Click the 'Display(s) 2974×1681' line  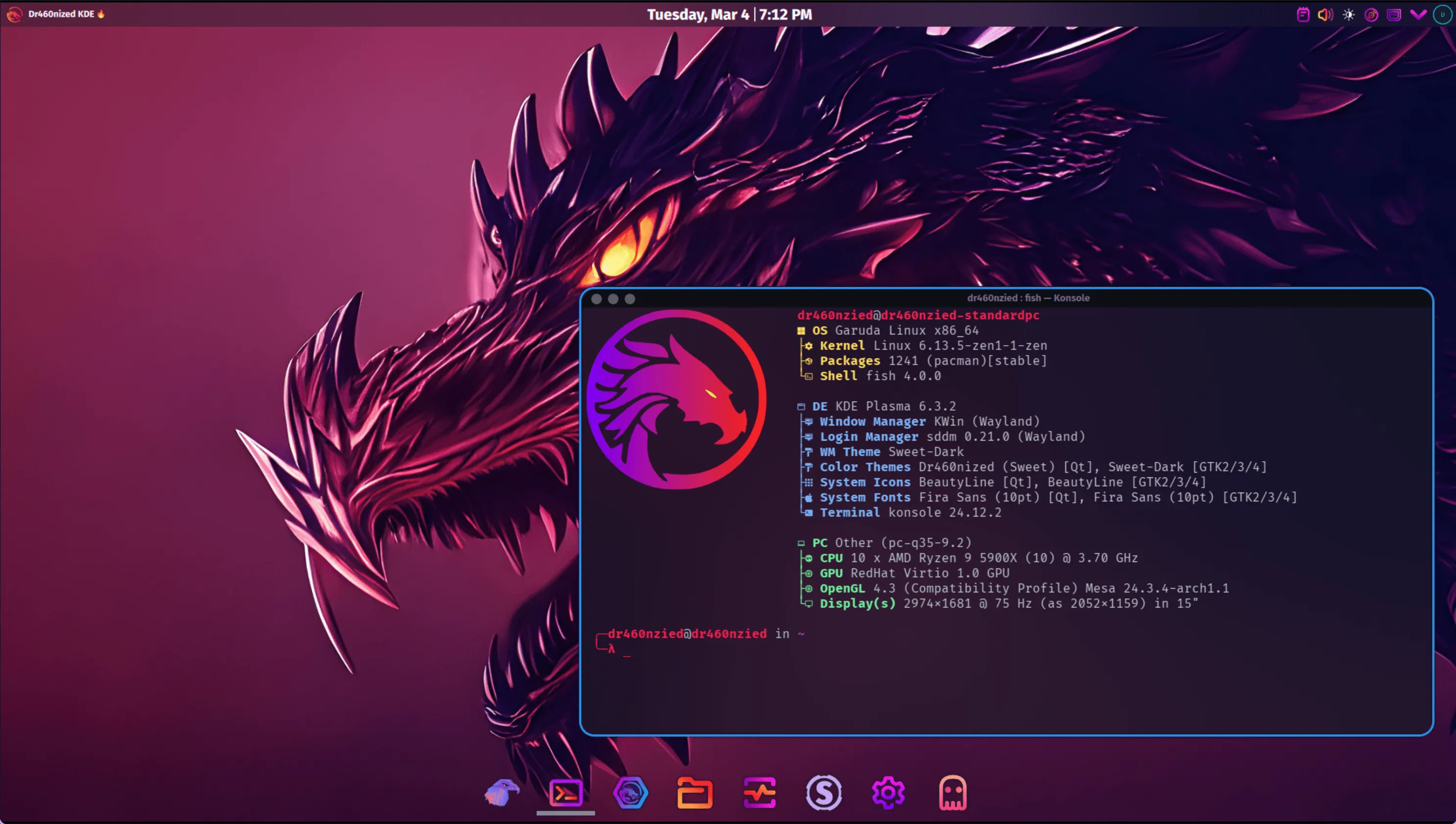[999, 604]
